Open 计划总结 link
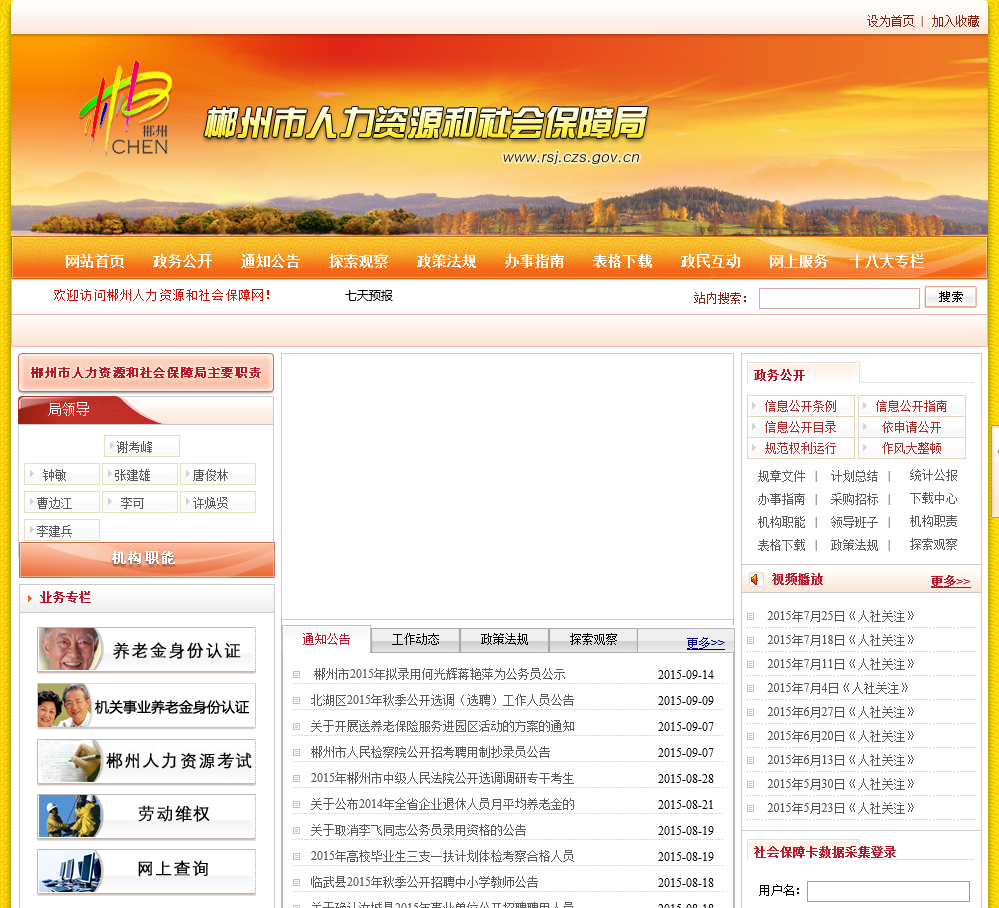999x908 pixels. 854,476
